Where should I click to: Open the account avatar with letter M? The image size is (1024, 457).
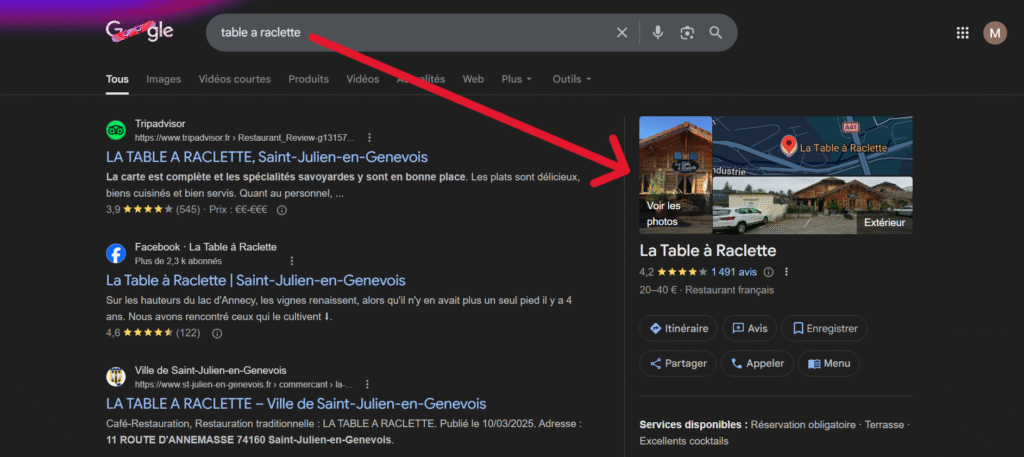[x=995, y=33]
